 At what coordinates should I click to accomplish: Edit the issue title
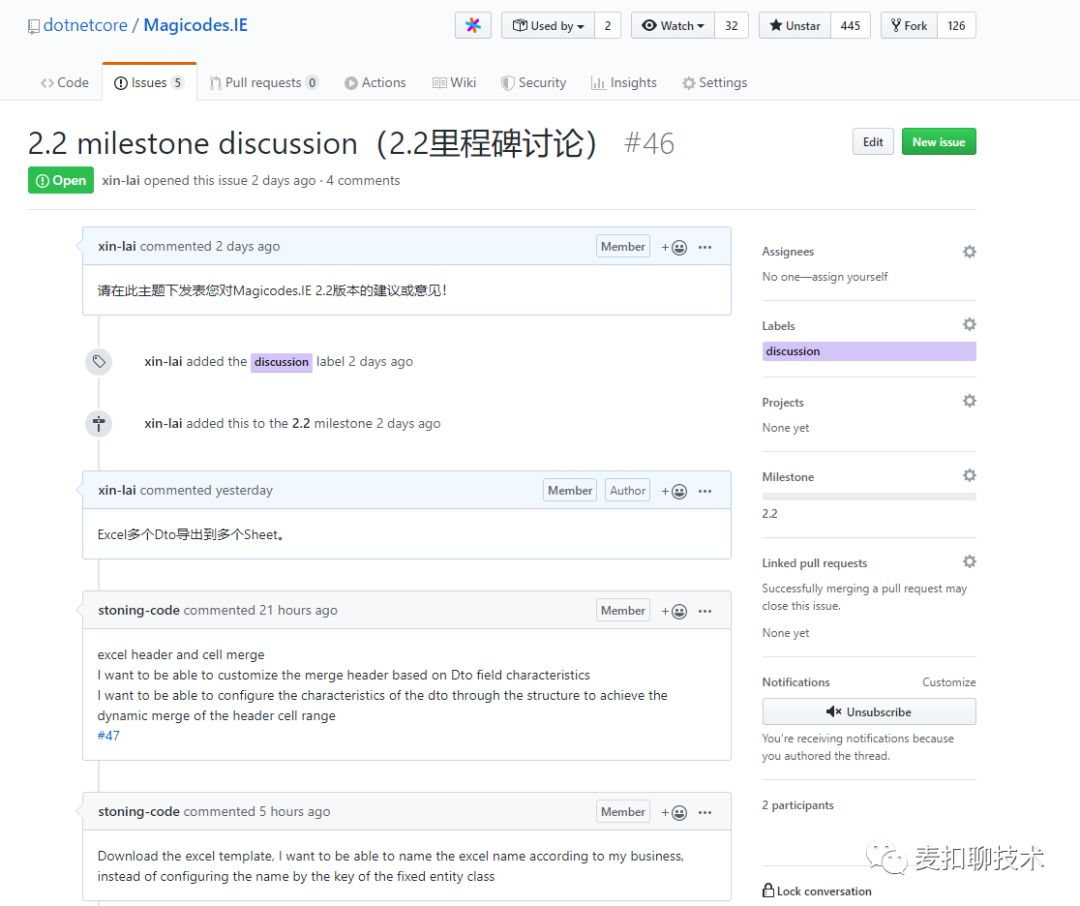pyautogui.click(x=873, y=142)
